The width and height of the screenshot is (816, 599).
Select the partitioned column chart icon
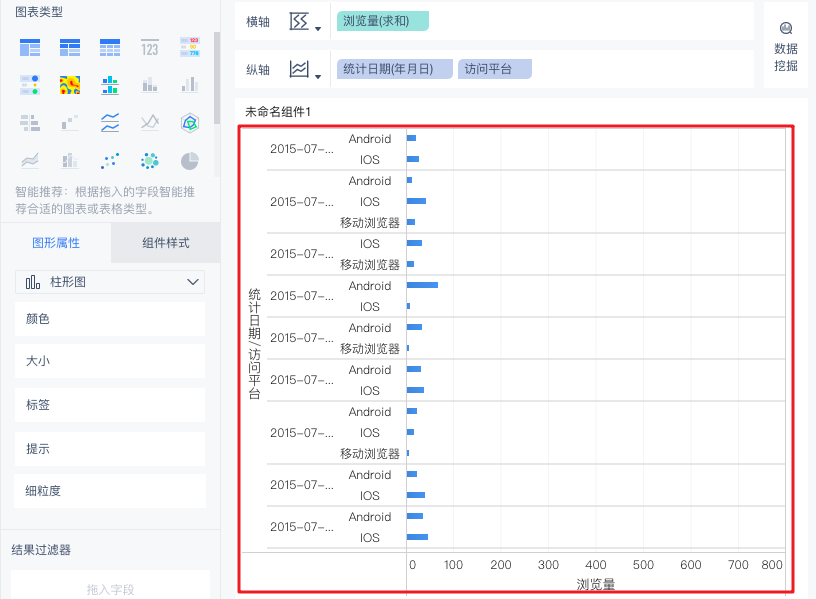[110, 85]
